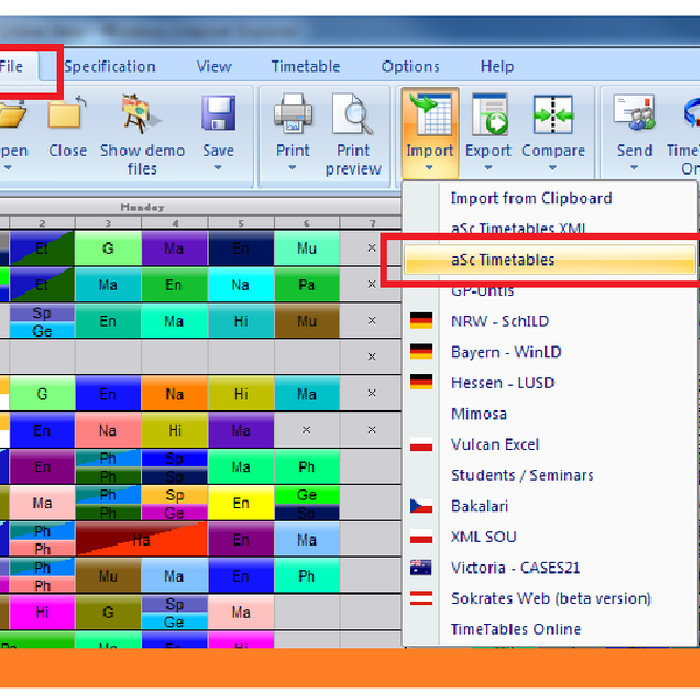Expand the Import dropdown arrow
700x700 pixels.
point(429,169)
